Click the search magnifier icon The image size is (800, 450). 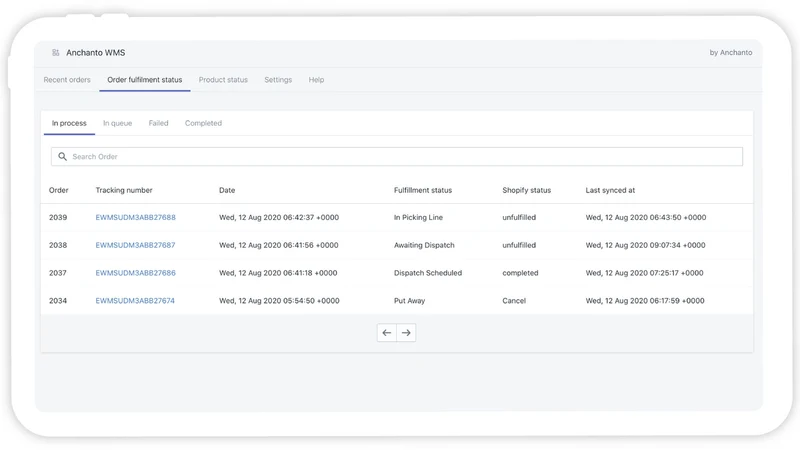point(62,157)
